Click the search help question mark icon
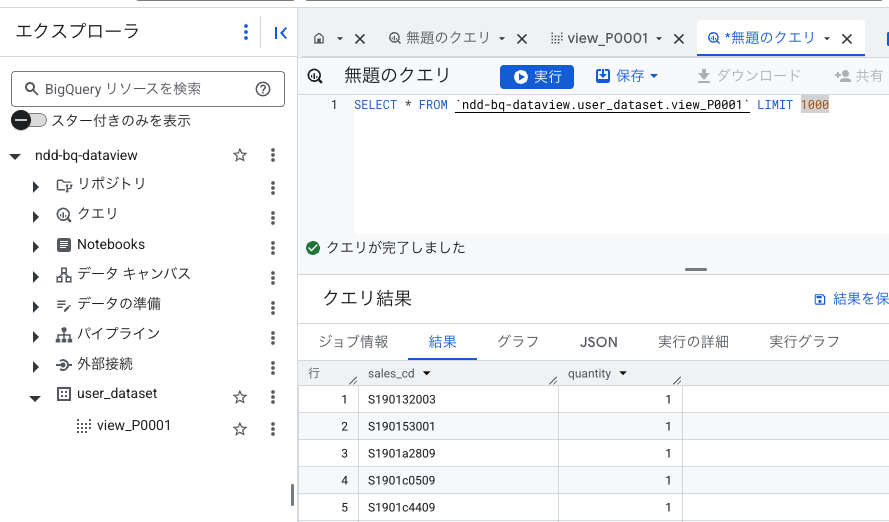 [x=263, y=89]
